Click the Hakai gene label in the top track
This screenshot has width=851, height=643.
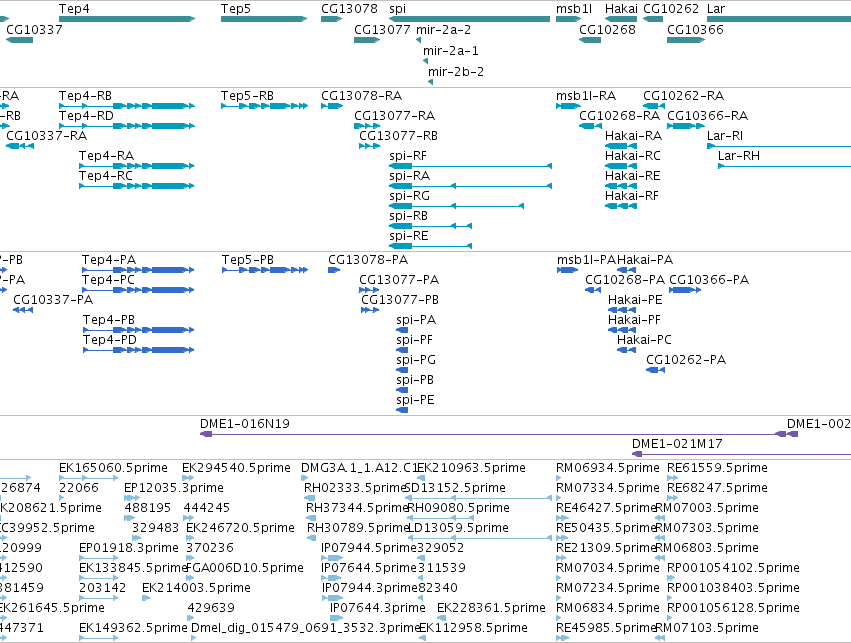(621, 9)
